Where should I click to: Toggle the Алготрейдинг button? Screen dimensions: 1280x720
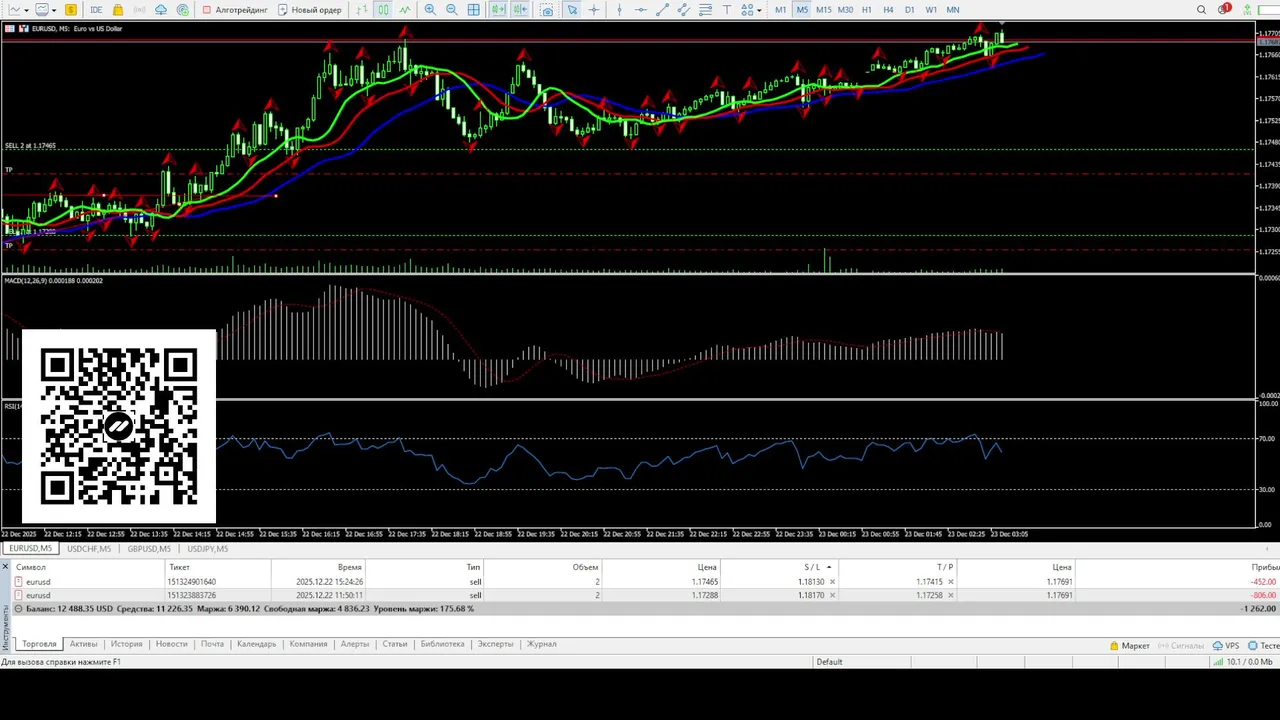(x=235, y=10)
